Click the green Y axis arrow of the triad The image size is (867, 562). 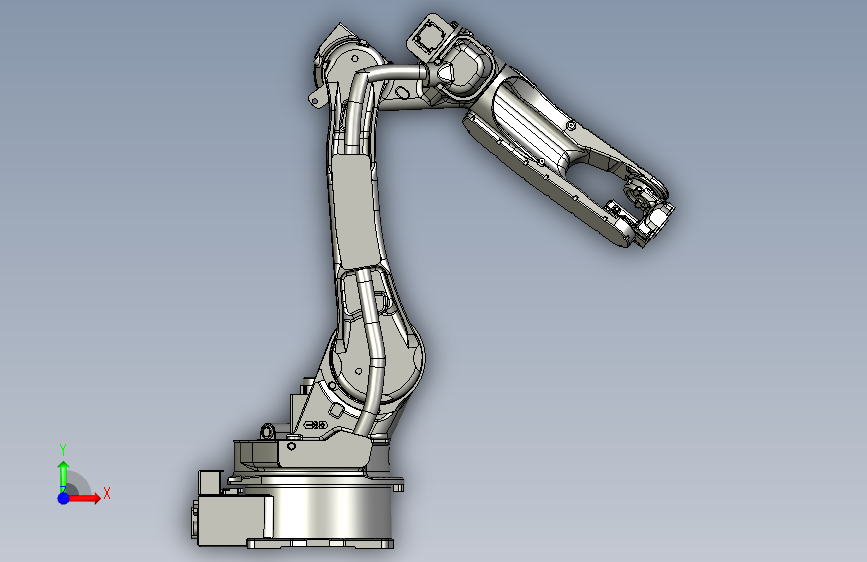(x=64, y=476)
